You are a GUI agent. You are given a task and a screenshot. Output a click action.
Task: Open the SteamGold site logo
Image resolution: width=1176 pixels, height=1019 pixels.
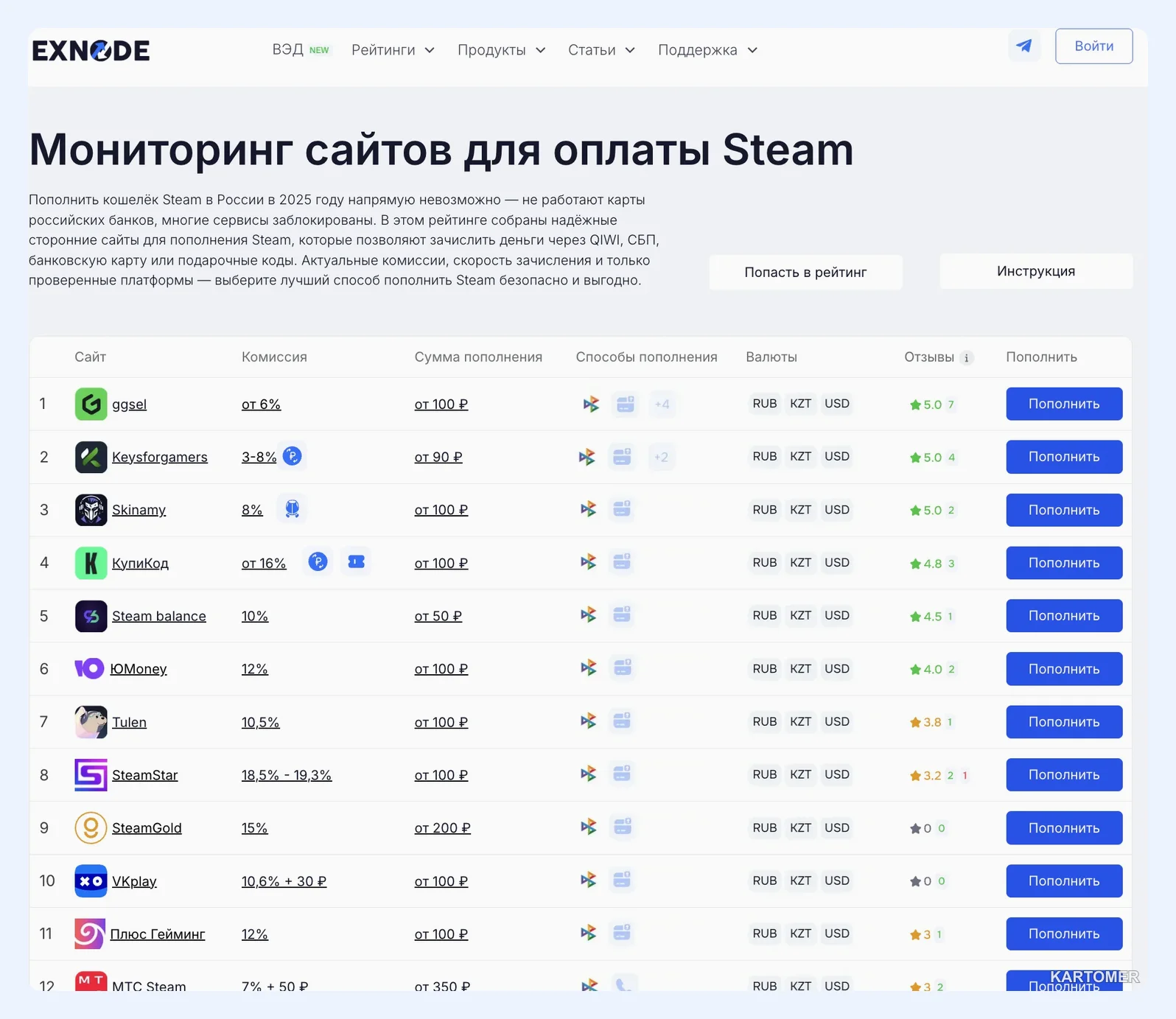(91, 828)
